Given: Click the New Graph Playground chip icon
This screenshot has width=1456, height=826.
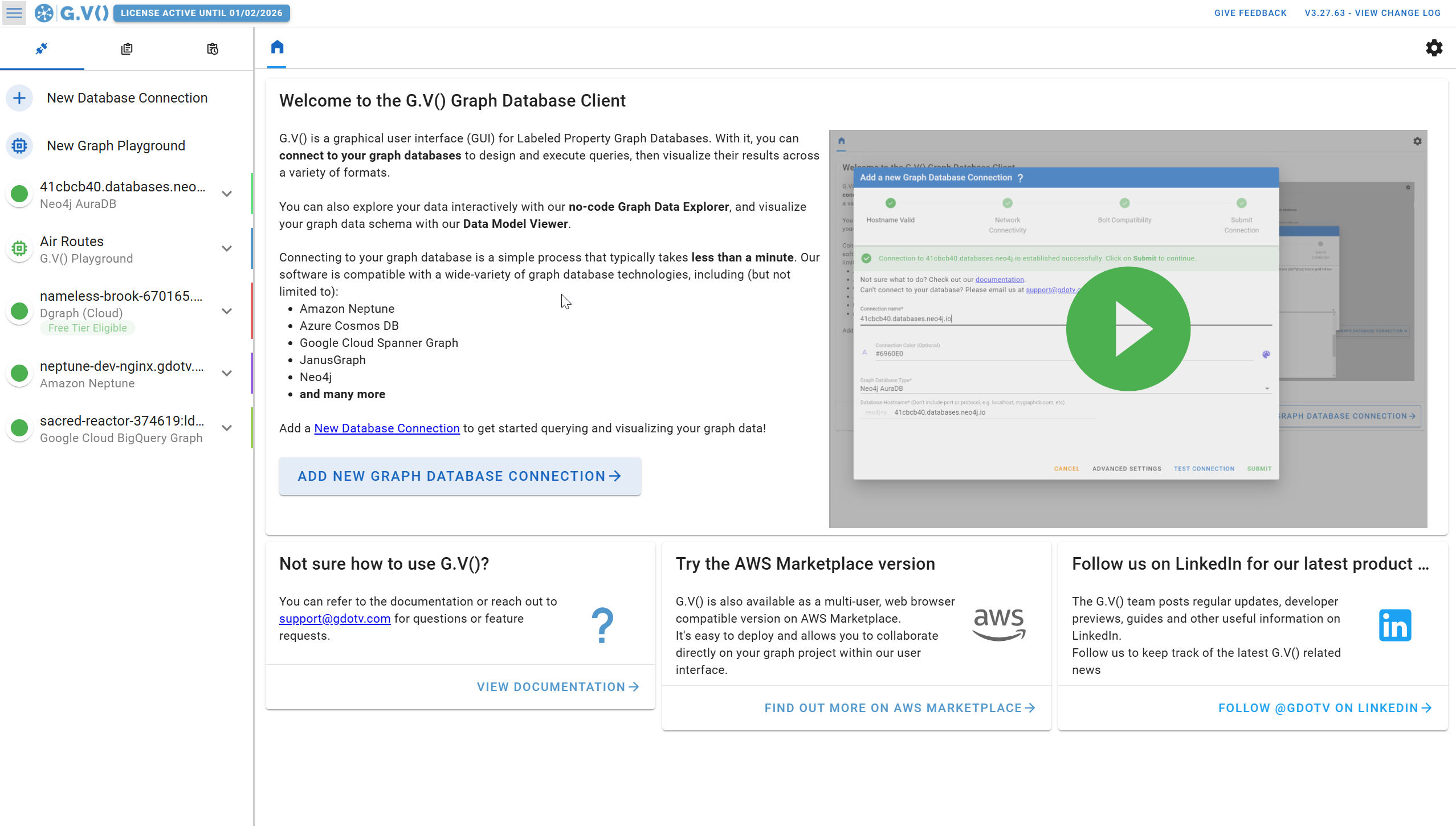Looking at the screenshot, I should coord(19,146).
